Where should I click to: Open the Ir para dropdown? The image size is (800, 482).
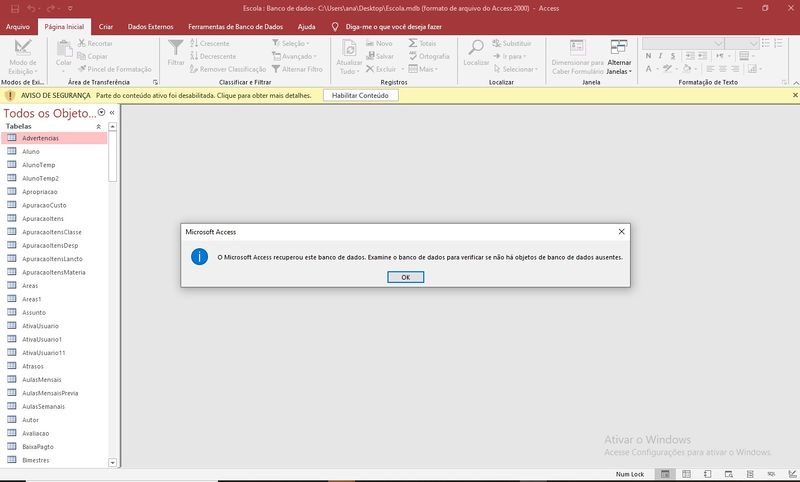[x=509, y=56]
